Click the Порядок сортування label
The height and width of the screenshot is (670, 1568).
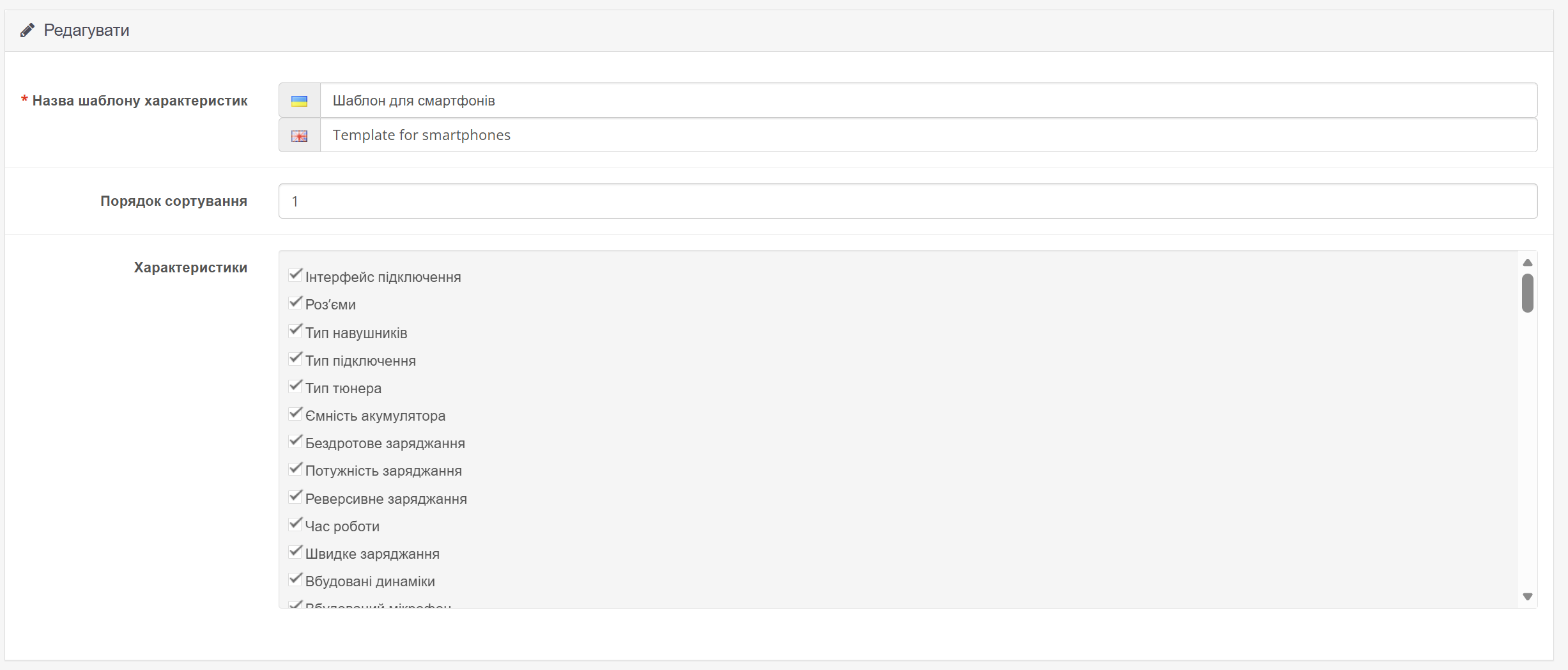(174, 201)
